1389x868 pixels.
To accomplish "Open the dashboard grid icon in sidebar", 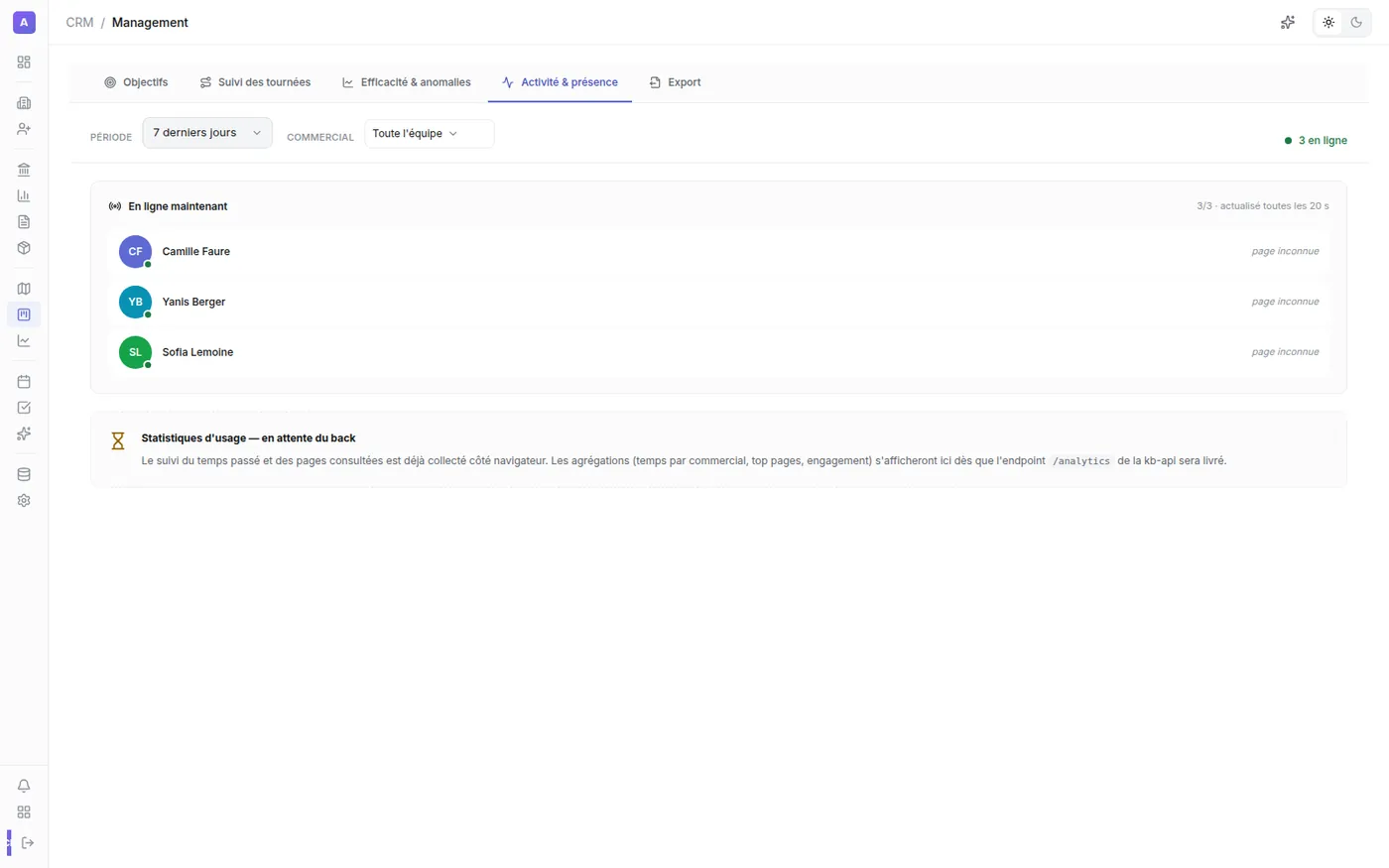I will (x=24, y=62).
